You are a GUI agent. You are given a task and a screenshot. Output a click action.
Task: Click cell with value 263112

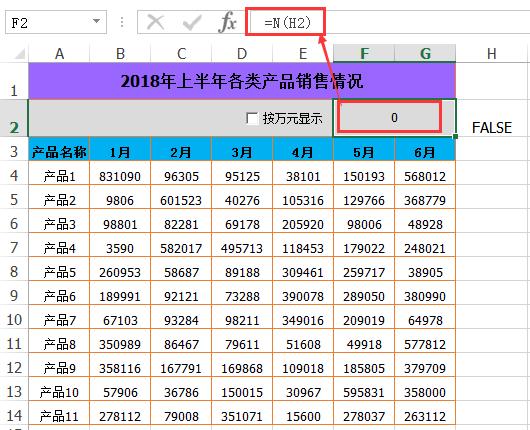point(425,413)
